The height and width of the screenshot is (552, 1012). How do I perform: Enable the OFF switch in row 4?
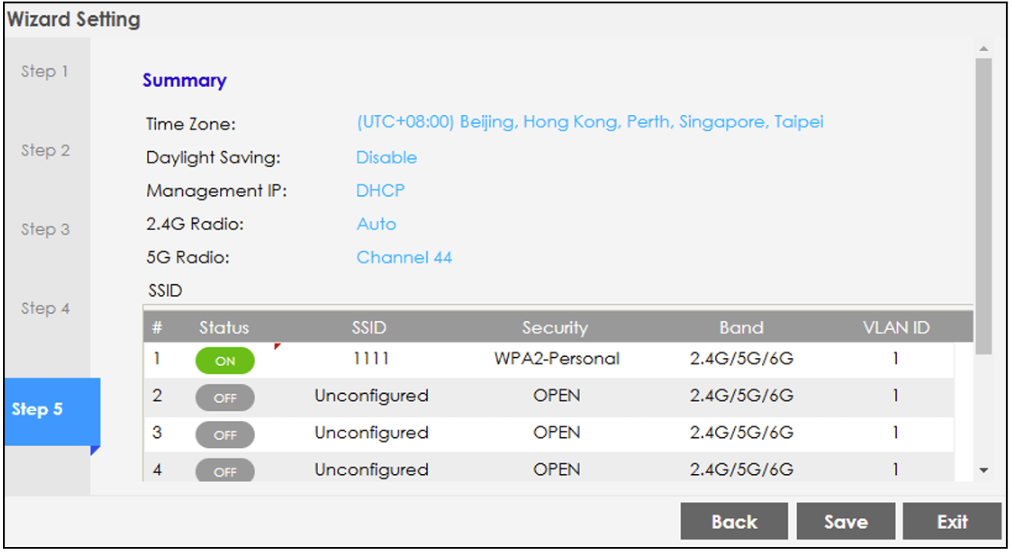(225, 470)
